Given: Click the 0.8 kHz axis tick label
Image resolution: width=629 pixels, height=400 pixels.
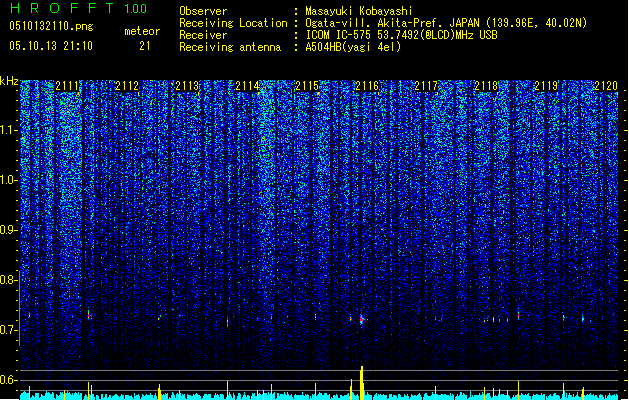Looking at the screenshot, I should pyautogui.click(x=9, y=280).
